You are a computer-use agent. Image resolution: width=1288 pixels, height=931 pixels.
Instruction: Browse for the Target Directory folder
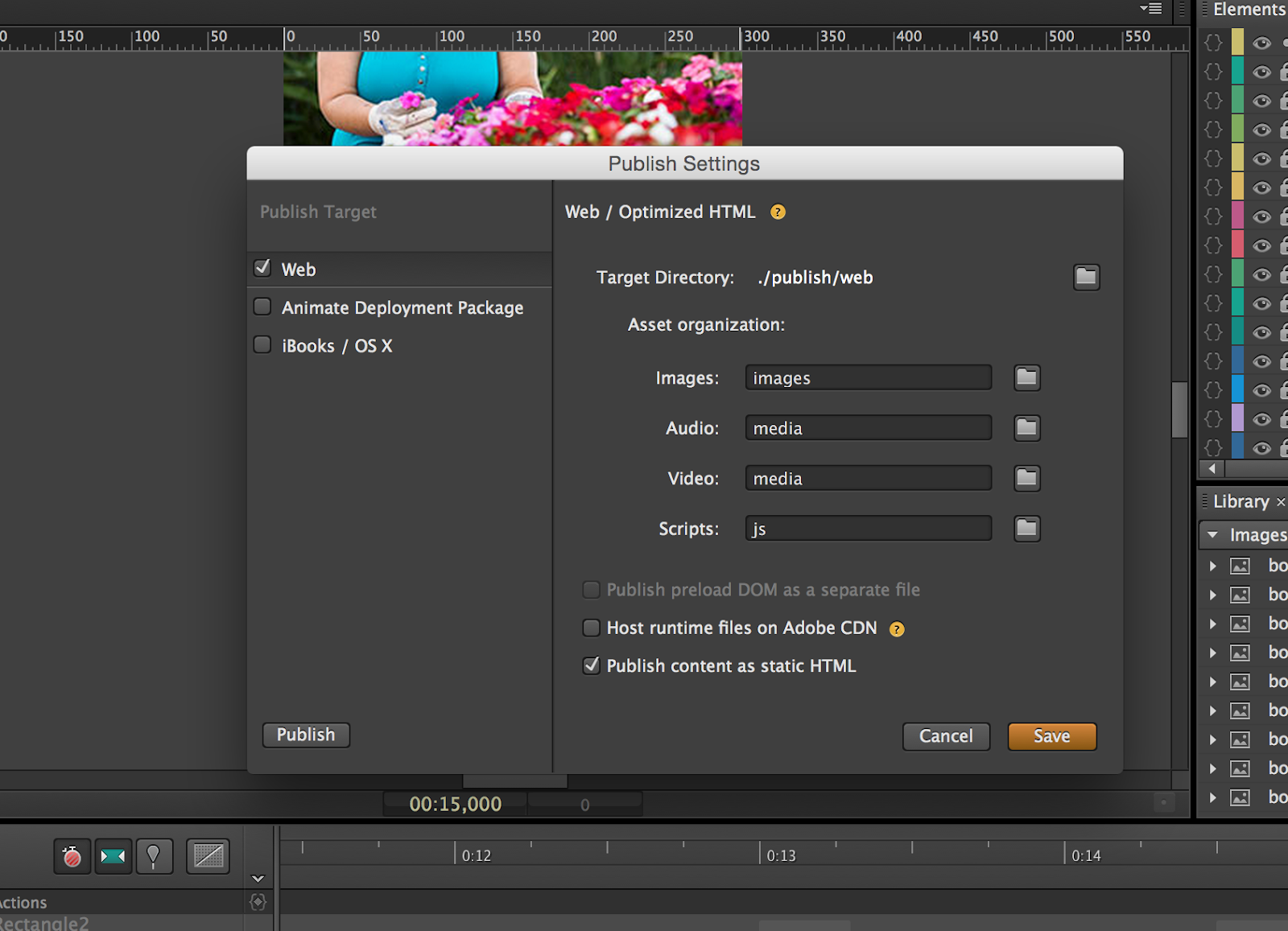(x=1086, y=278)
